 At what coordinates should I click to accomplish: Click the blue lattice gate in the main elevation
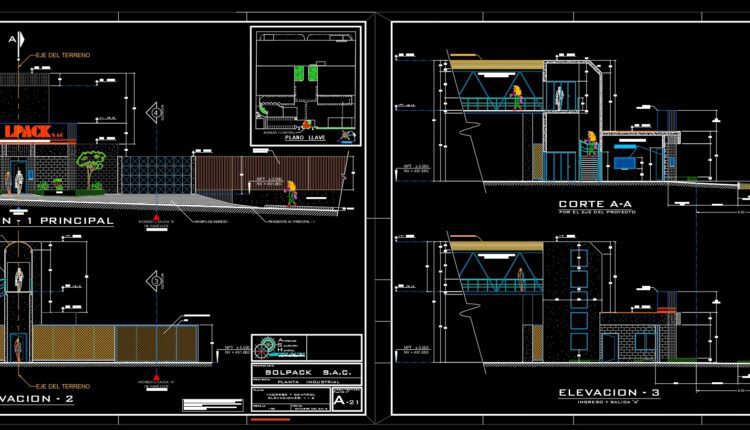pyautogui.click(x=156, y=175)
